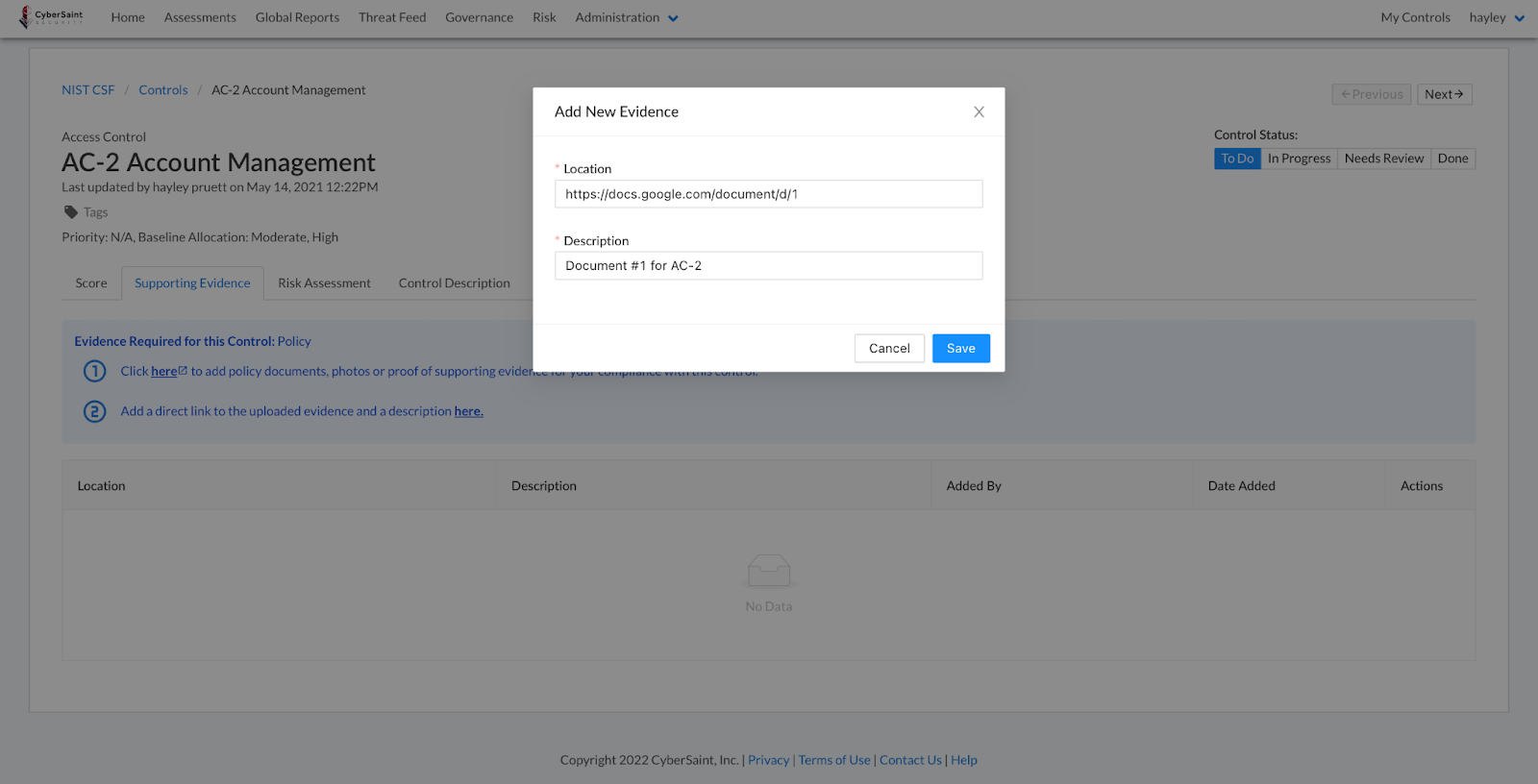Open the Threat Feed menu item
1538x784 pixels.
click(x=392, y=17)
